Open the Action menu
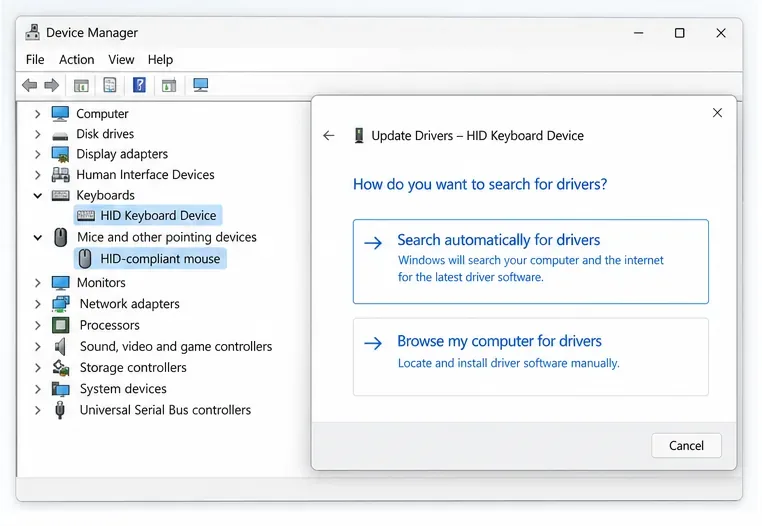The height and width of the screenshot is (526, 762). click(x=76, y=59)
